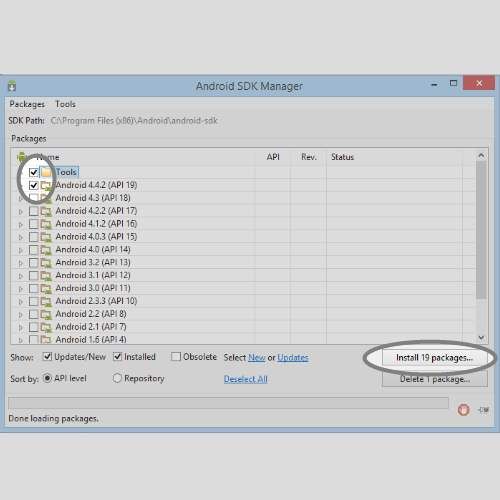This screenshot has height=500, width=500.
Task: Click the red stop loading icon
Action: point(463,409)
